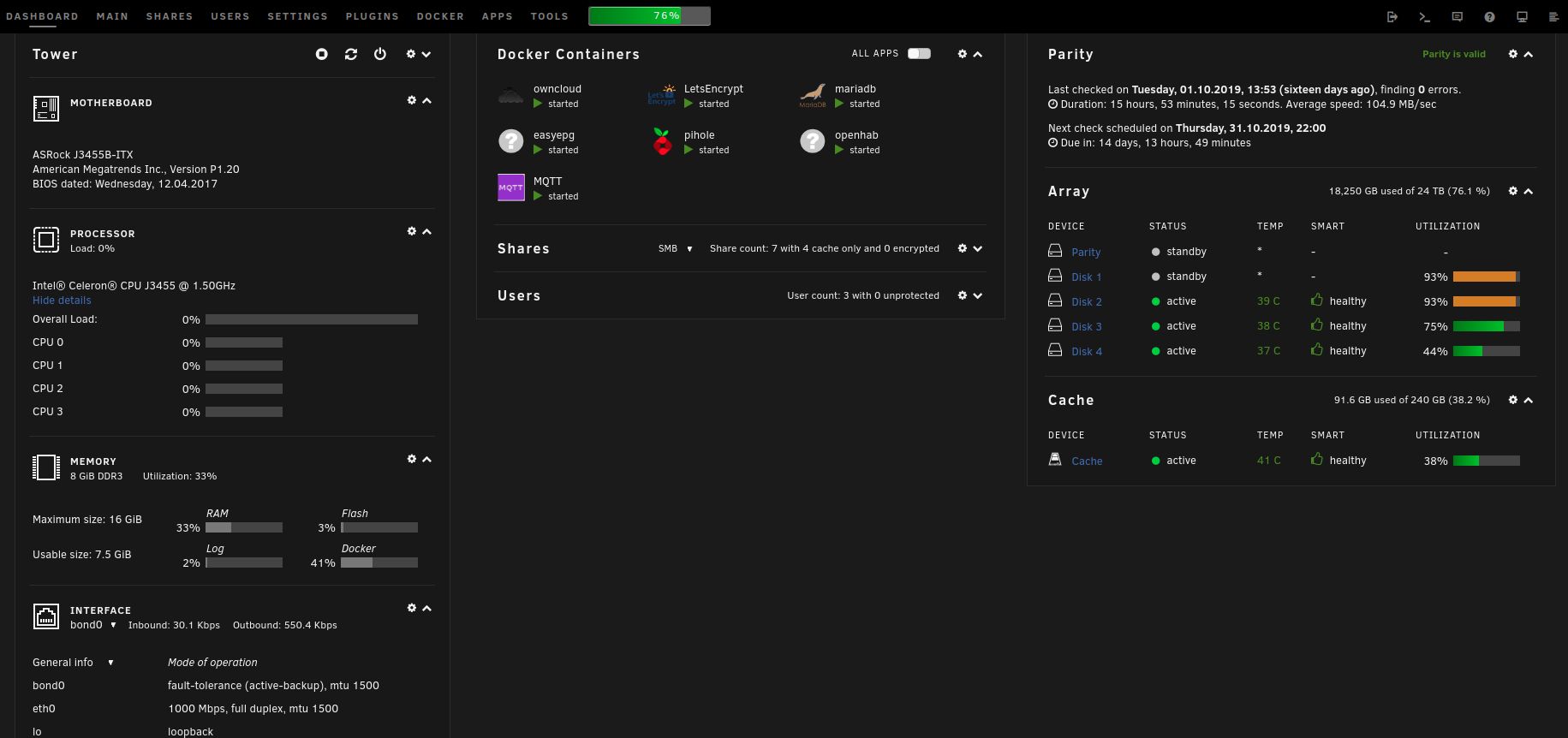Open the bond0 interface dropdown
The image size is (1568, 738).
pyautogui.click(x=92, y=625)
